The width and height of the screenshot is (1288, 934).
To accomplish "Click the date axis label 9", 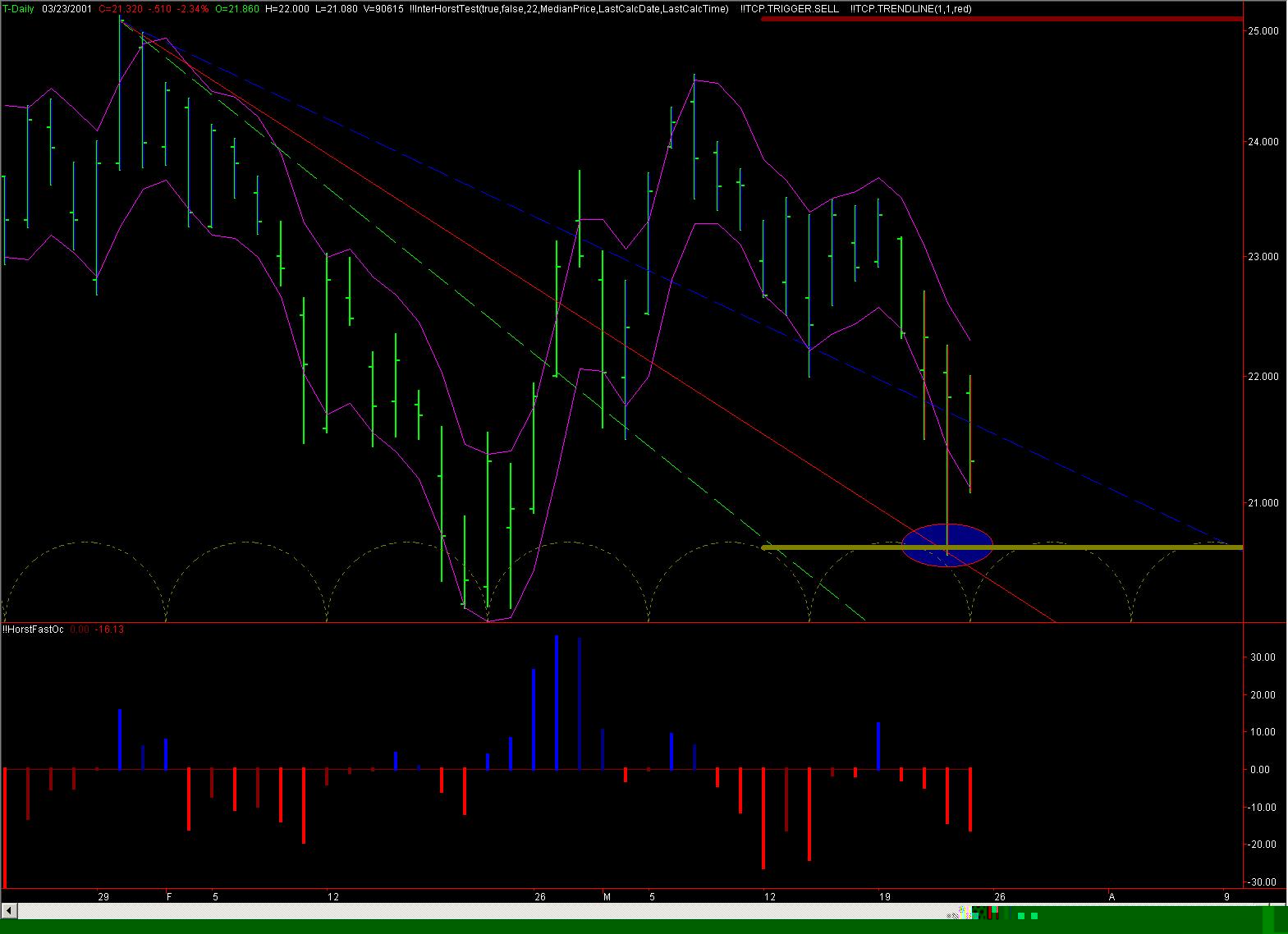I will (x=1227, y=897).
